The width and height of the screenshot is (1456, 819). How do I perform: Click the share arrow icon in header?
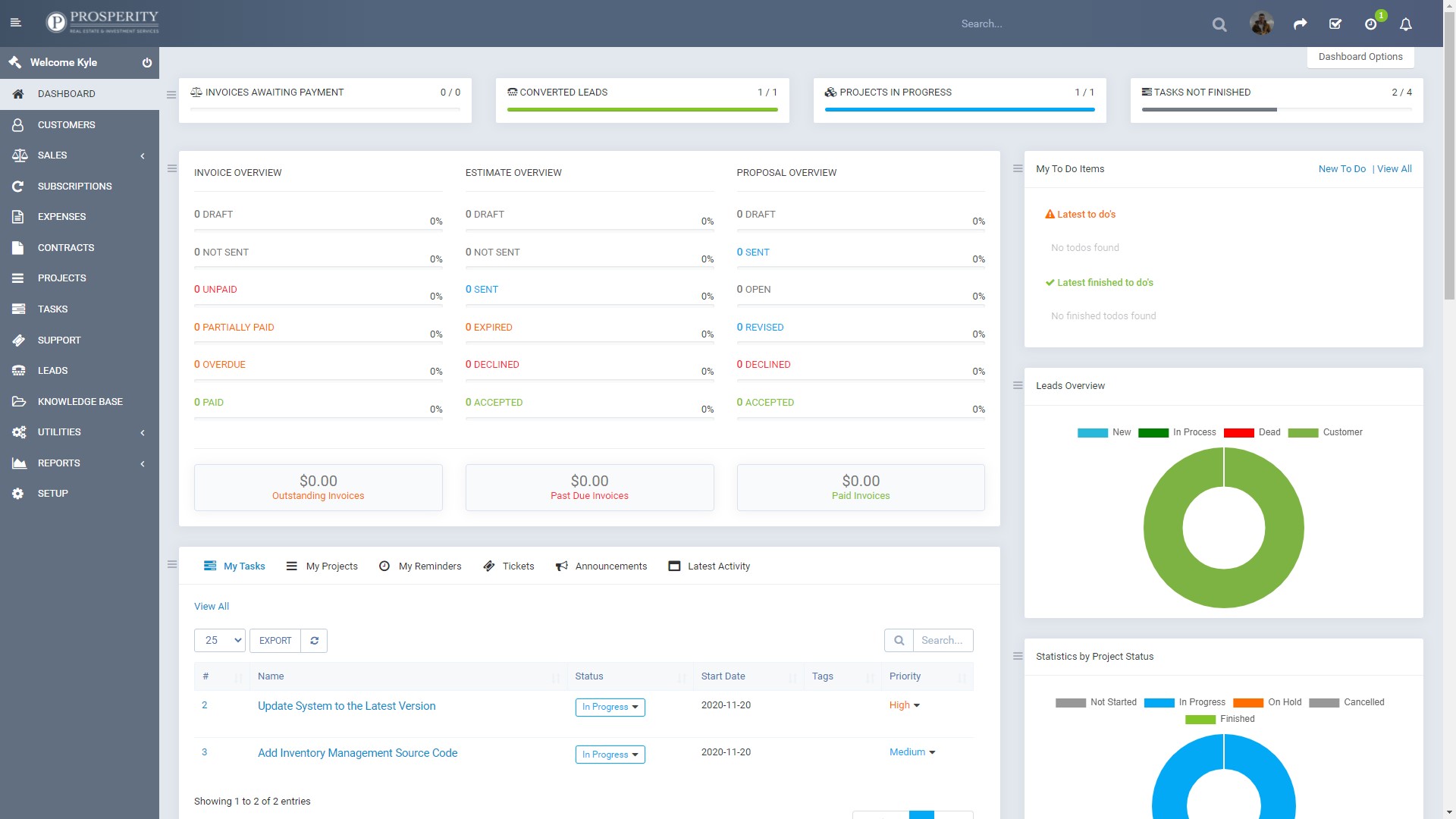(1300, 24)
